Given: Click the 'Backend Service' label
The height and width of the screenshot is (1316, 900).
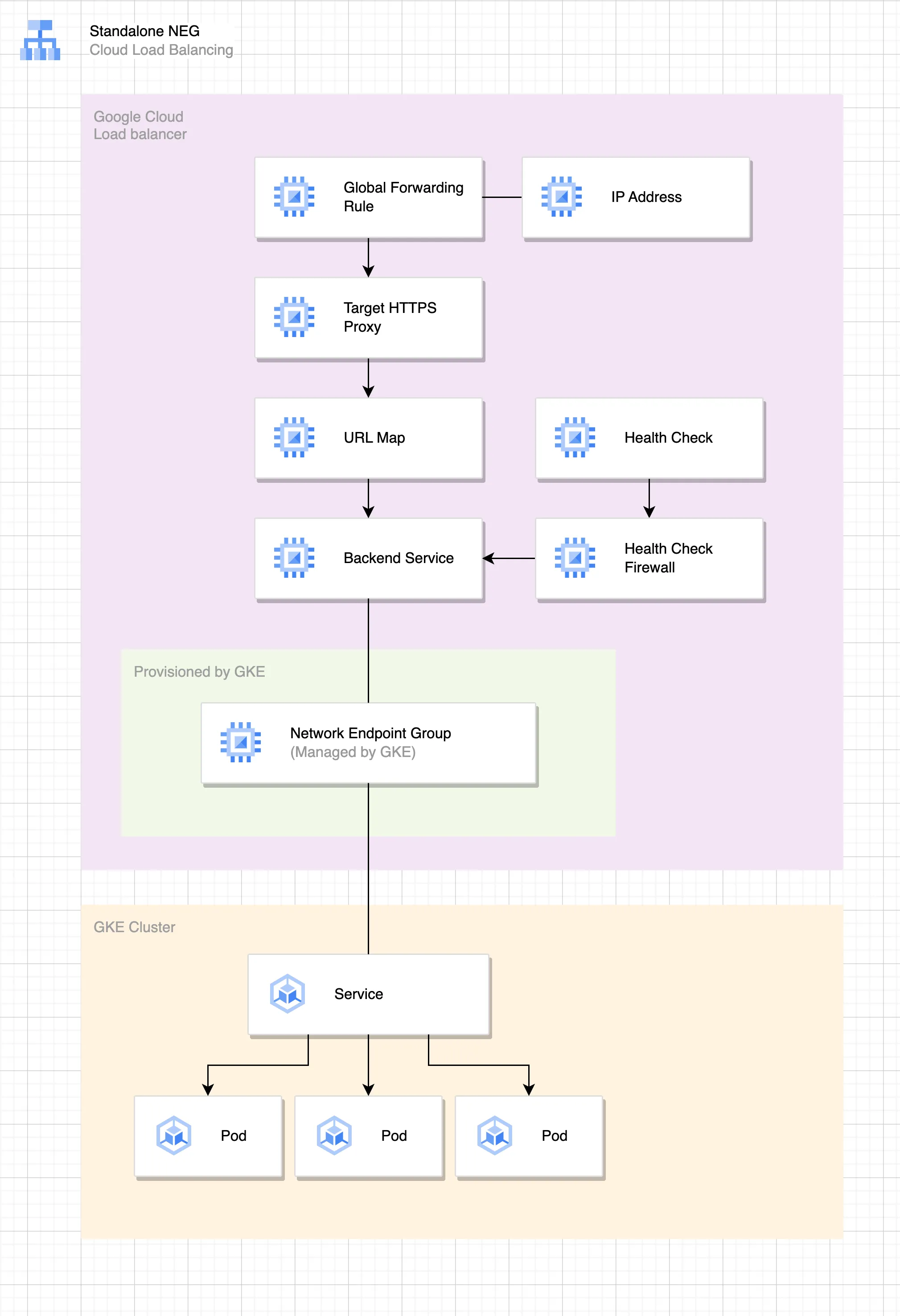Looking at the screenshot, I should tap(398, 558).
